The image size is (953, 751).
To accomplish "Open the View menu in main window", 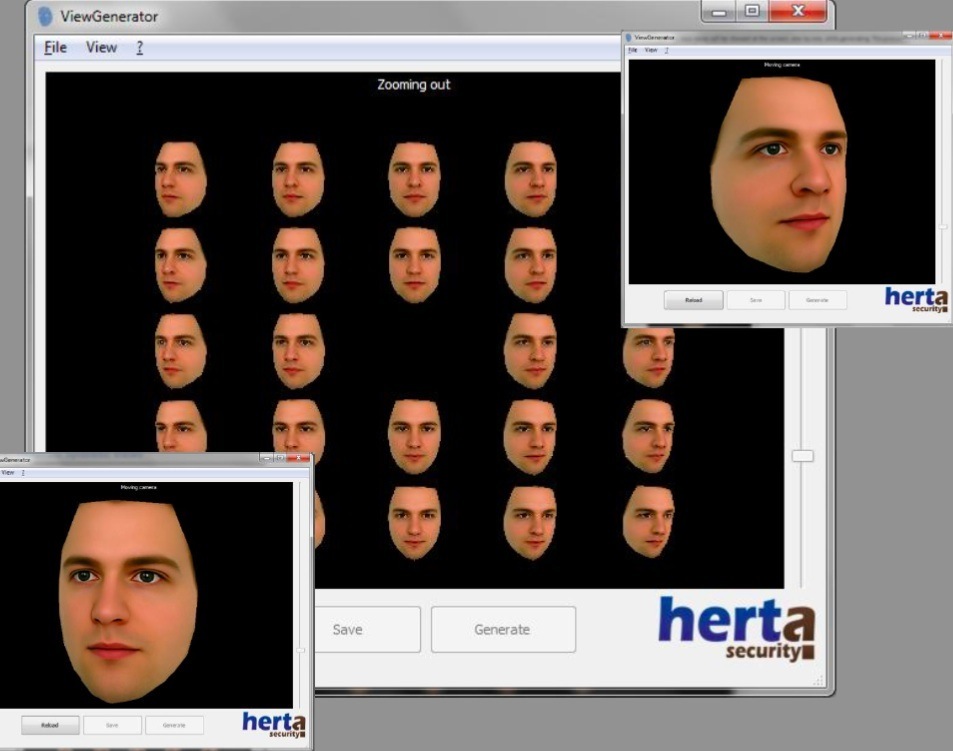I will (x=101, y=47).
